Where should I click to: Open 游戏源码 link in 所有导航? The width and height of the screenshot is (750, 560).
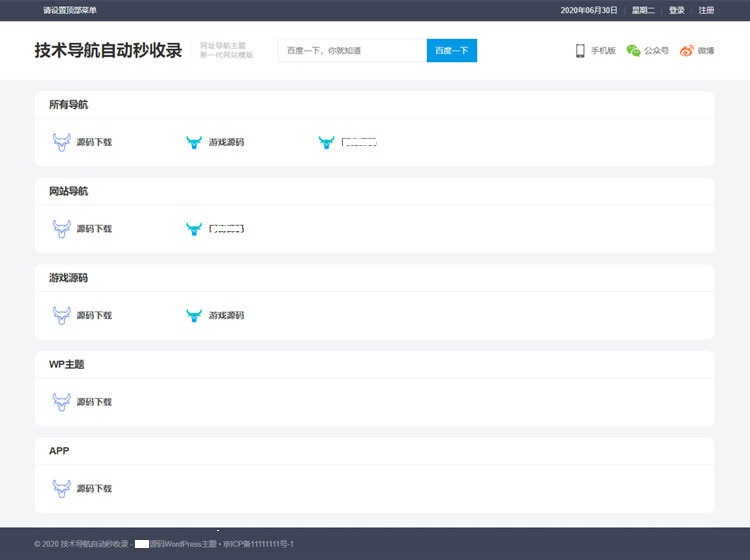226,142
